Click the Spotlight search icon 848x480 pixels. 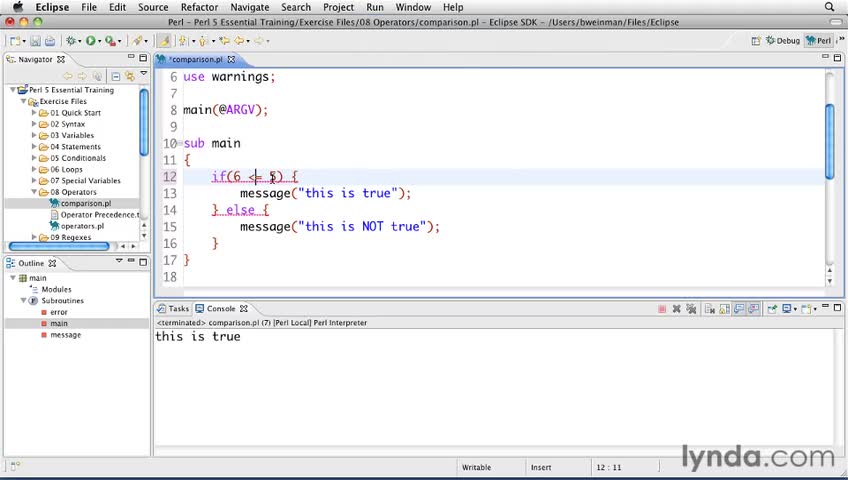829,7
